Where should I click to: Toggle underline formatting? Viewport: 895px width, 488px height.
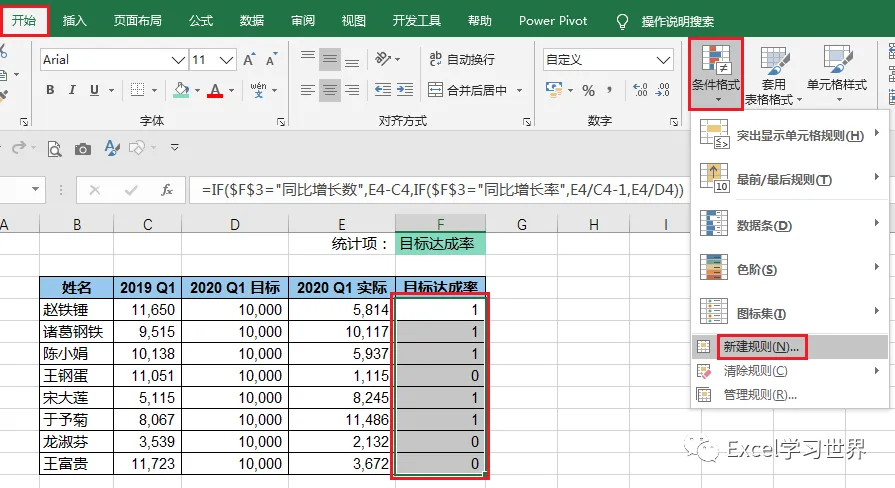pyautogui.click(x=94, y=90)
